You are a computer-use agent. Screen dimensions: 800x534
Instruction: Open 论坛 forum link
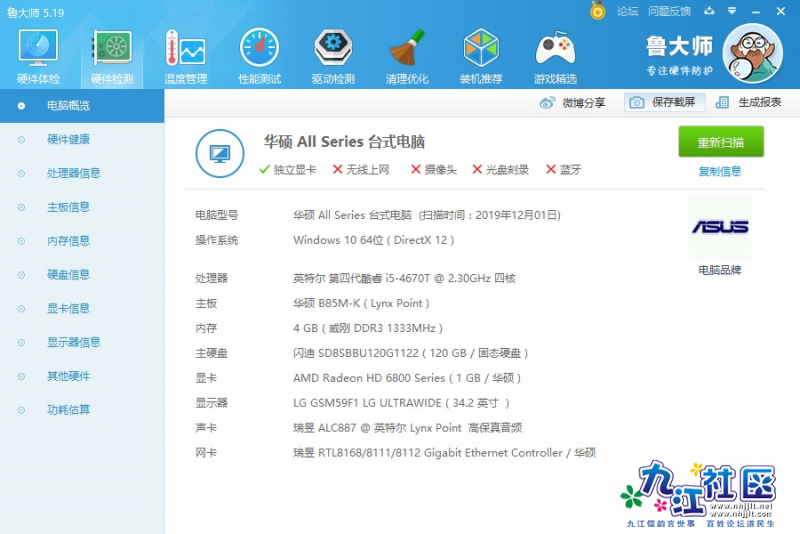[x=627, y=11]
